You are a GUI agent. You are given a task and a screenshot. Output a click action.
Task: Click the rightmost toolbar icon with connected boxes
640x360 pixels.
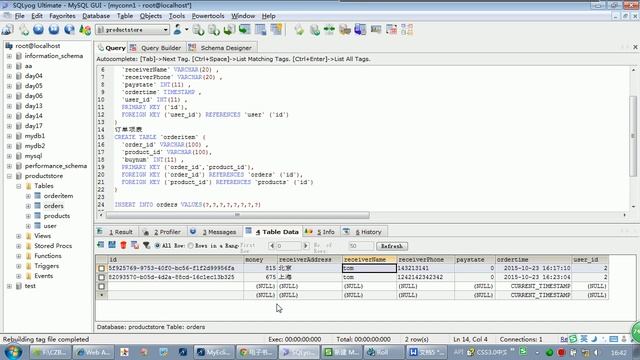tap(407, 30)
